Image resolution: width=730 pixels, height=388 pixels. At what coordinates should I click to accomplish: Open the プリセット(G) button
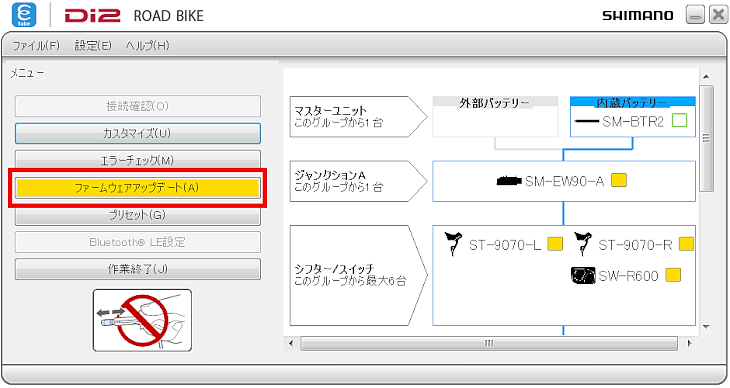click(138, 216)
